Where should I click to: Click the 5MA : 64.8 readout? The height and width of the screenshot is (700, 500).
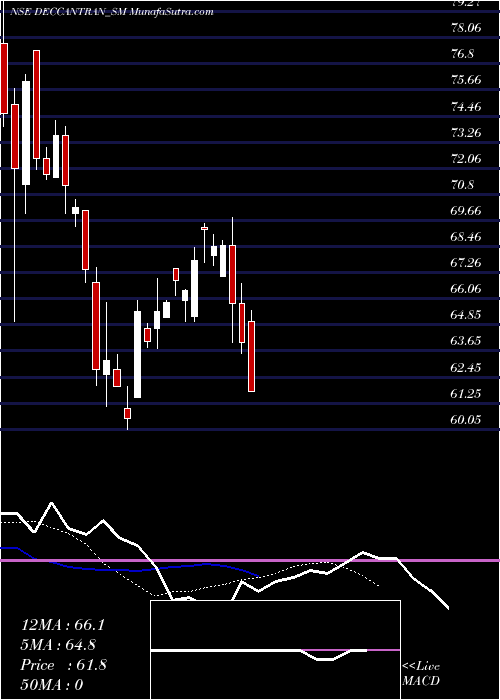click(x=58, y=645)
